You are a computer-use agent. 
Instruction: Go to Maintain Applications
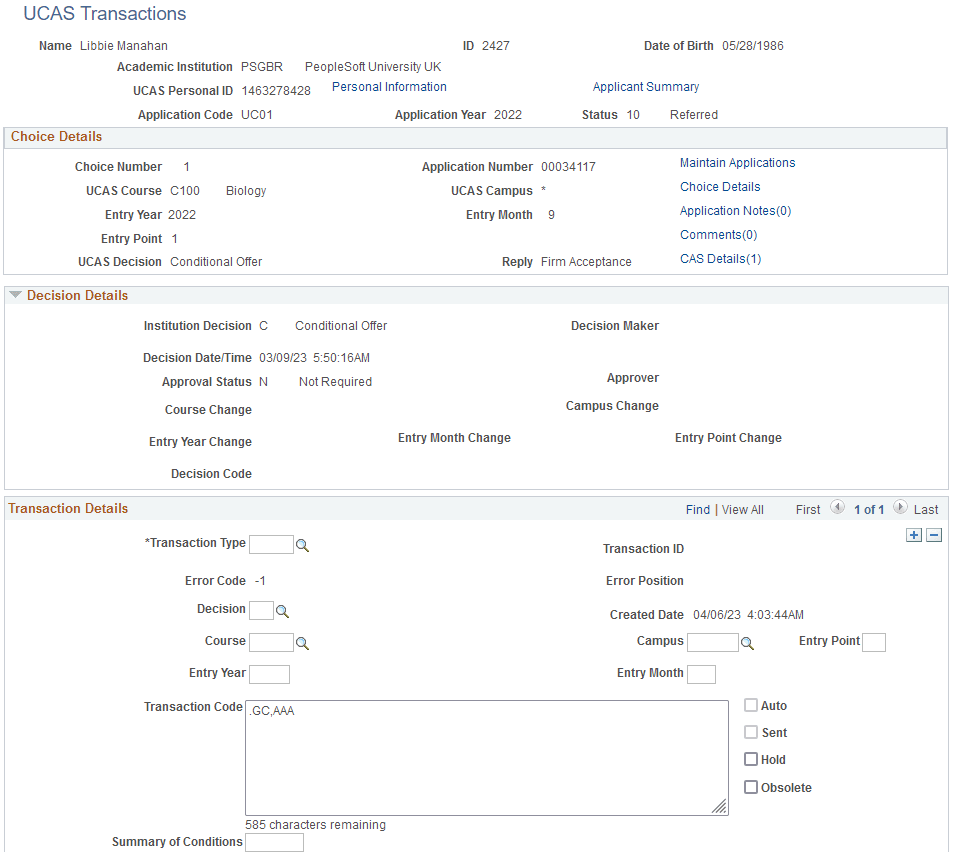(737, 162)
